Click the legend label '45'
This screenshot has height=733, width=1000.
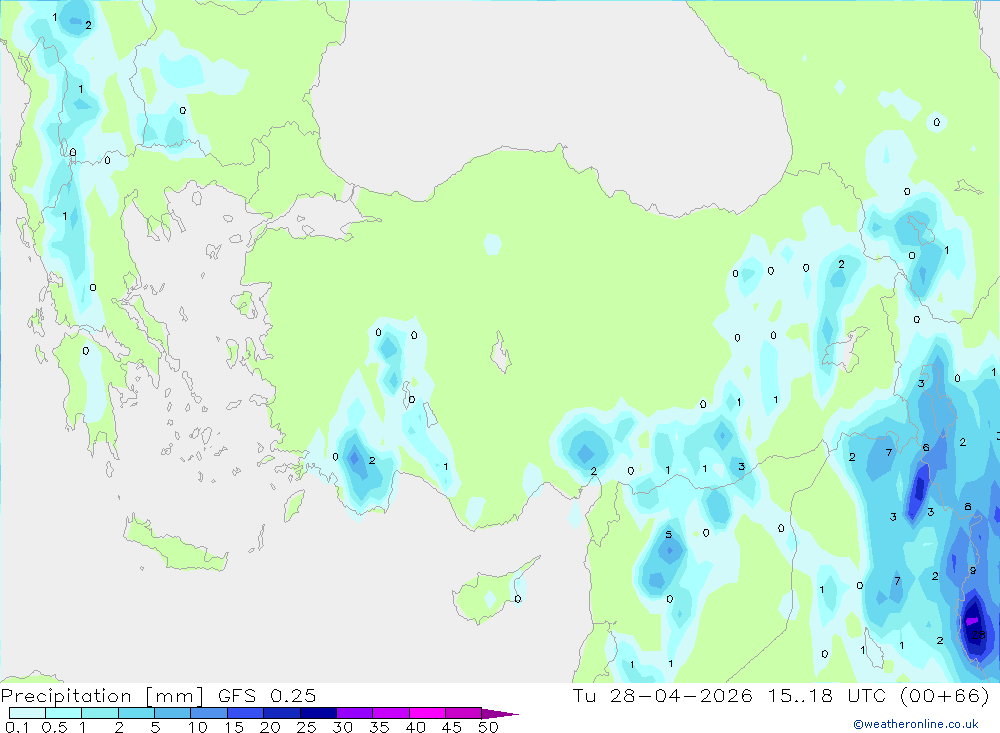coord(452,727)
